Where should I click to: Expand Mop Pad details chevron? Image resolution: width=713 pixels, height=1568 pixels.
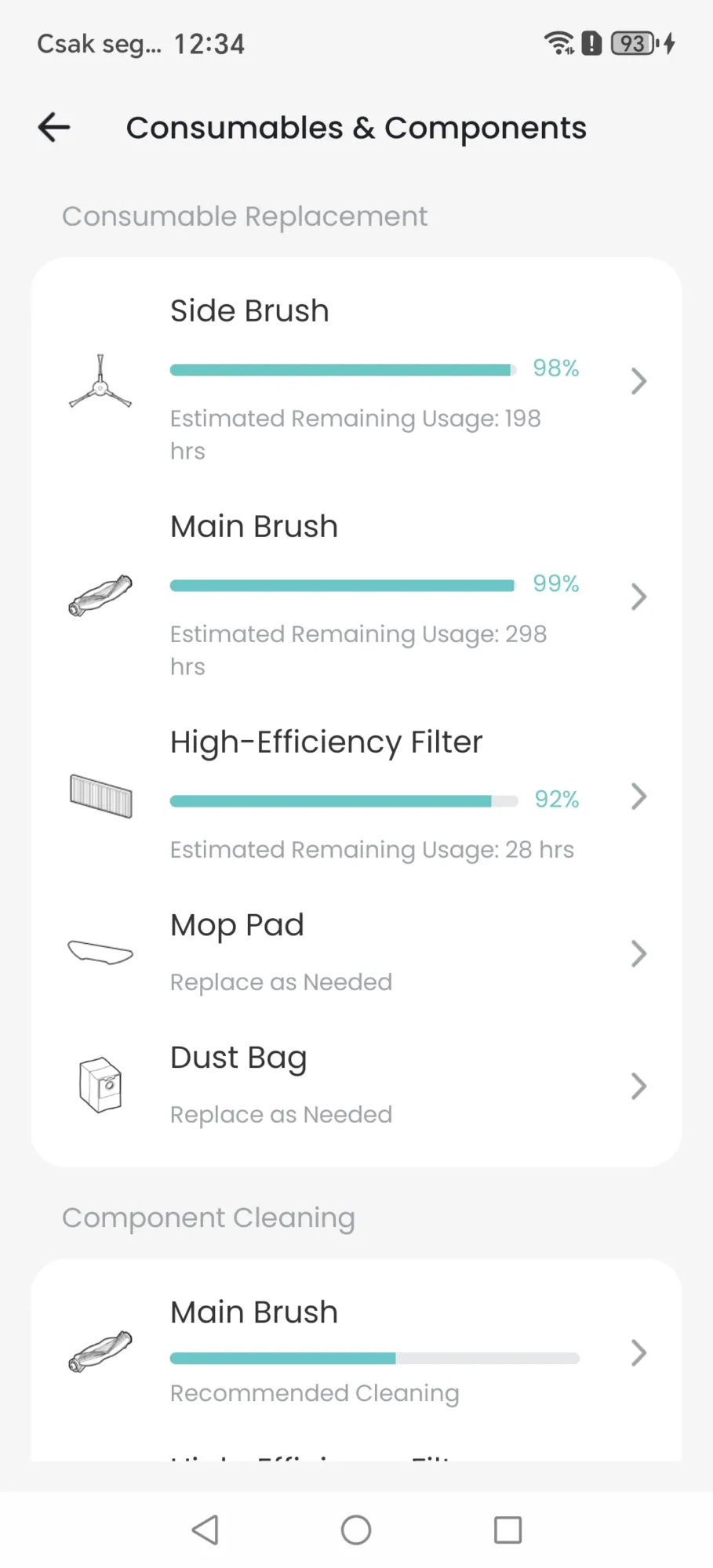tap(638, 954)
